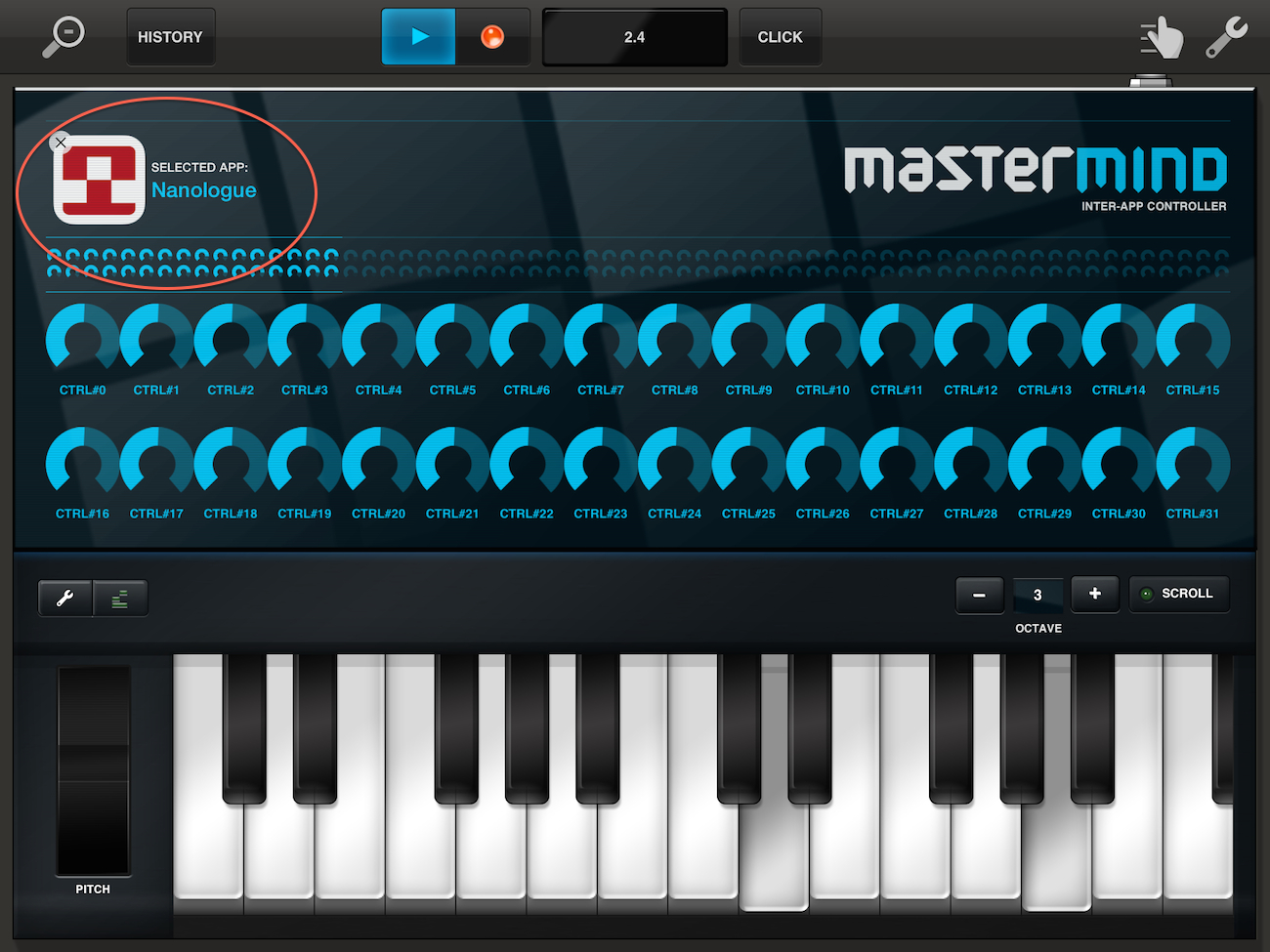Open the touch gesture hand icon
This screenshot has width=1270, height=952.
pyautogui.click(x=1162, y=38)
